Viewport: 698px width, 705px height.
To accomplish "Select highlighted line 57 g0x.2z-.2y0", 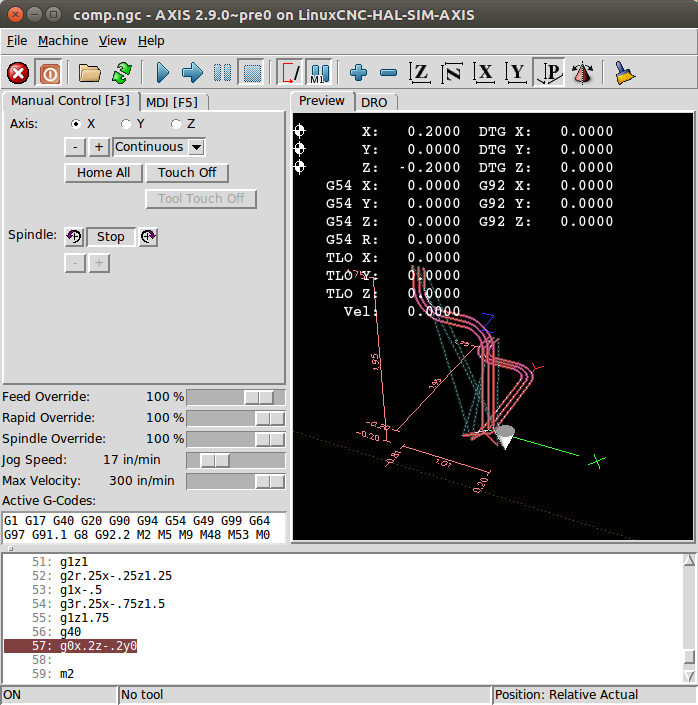I will coord(71,646).
